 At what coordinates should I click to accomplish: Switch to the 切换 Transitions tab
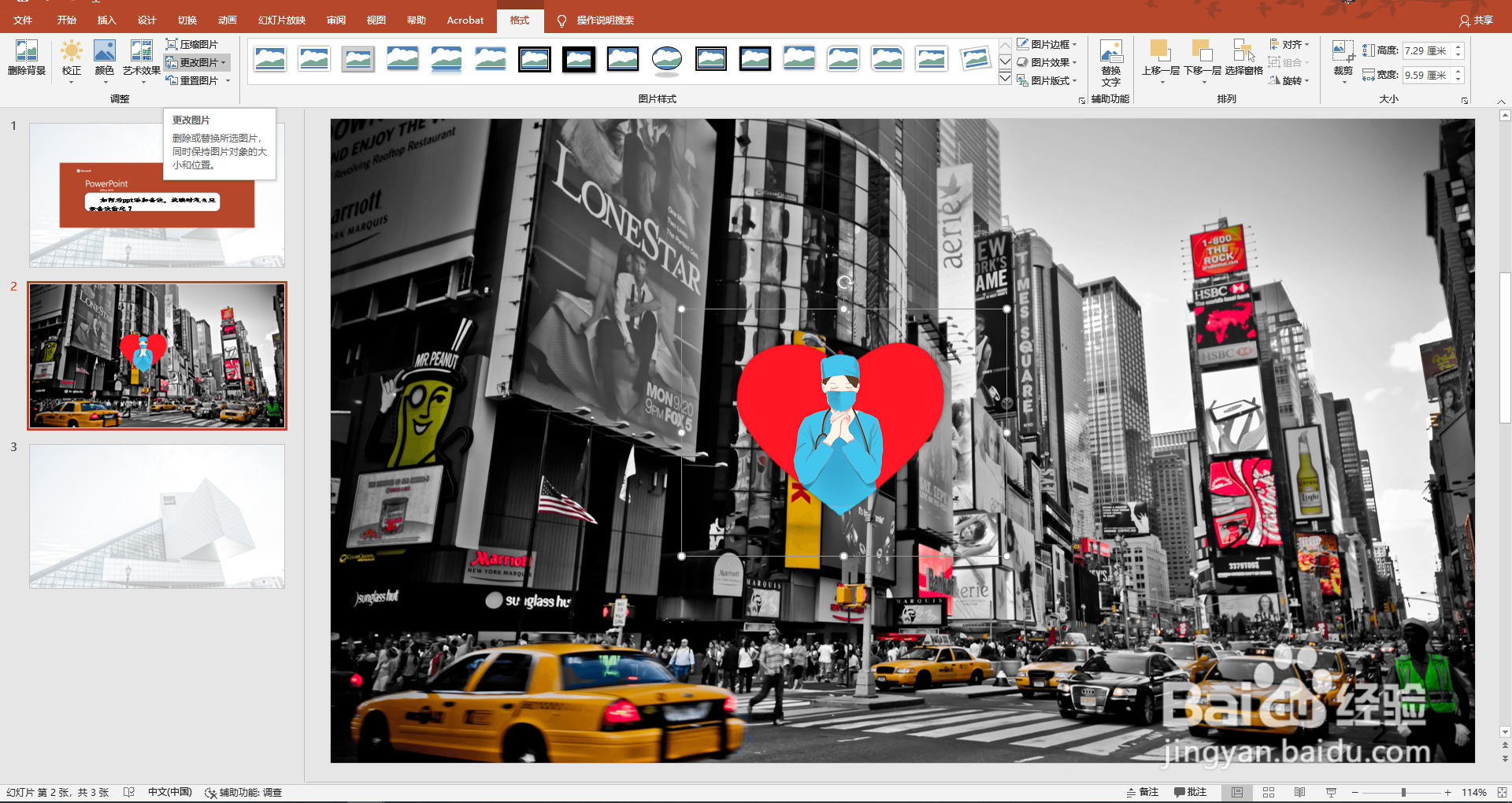click(x=187, y=20)
